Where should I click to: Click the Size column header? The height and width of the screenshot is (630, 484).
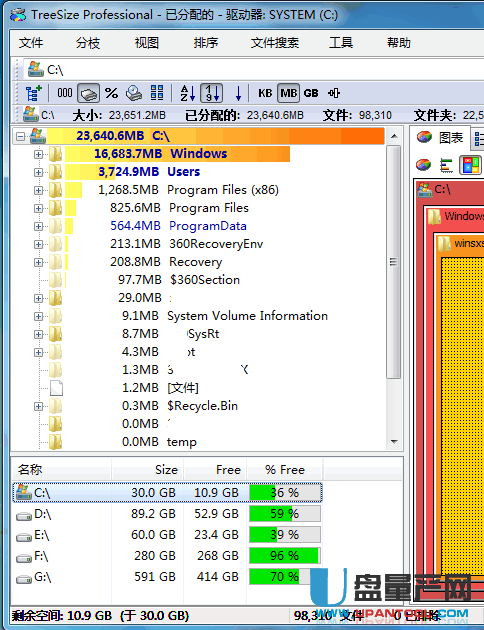point(147,469)
